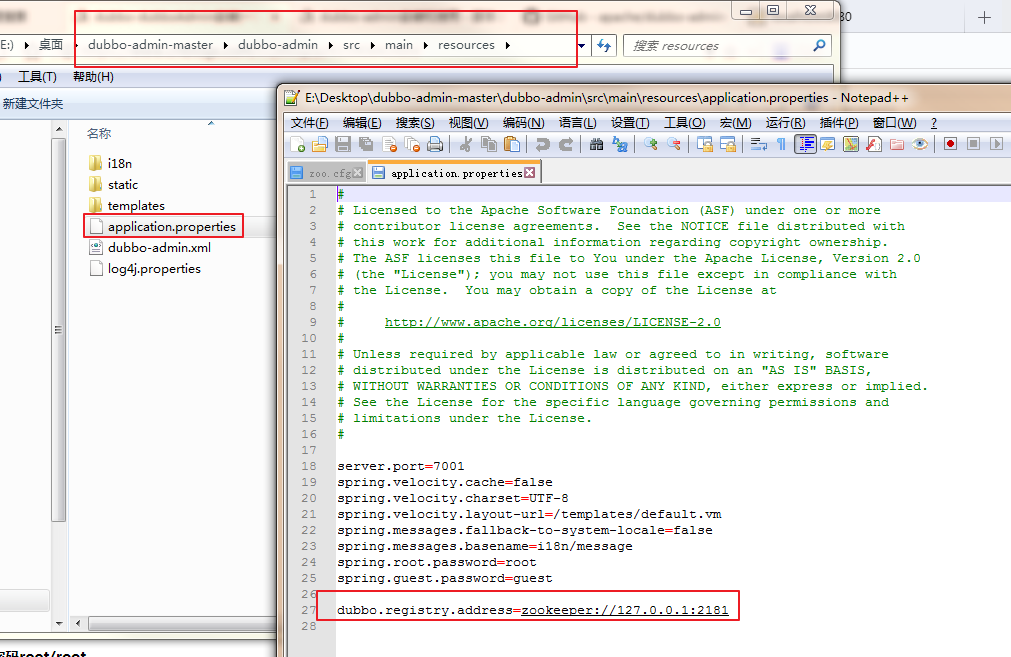
Task: Open the Apache LICENSE-2.0 link in editor
Action: 553,322
